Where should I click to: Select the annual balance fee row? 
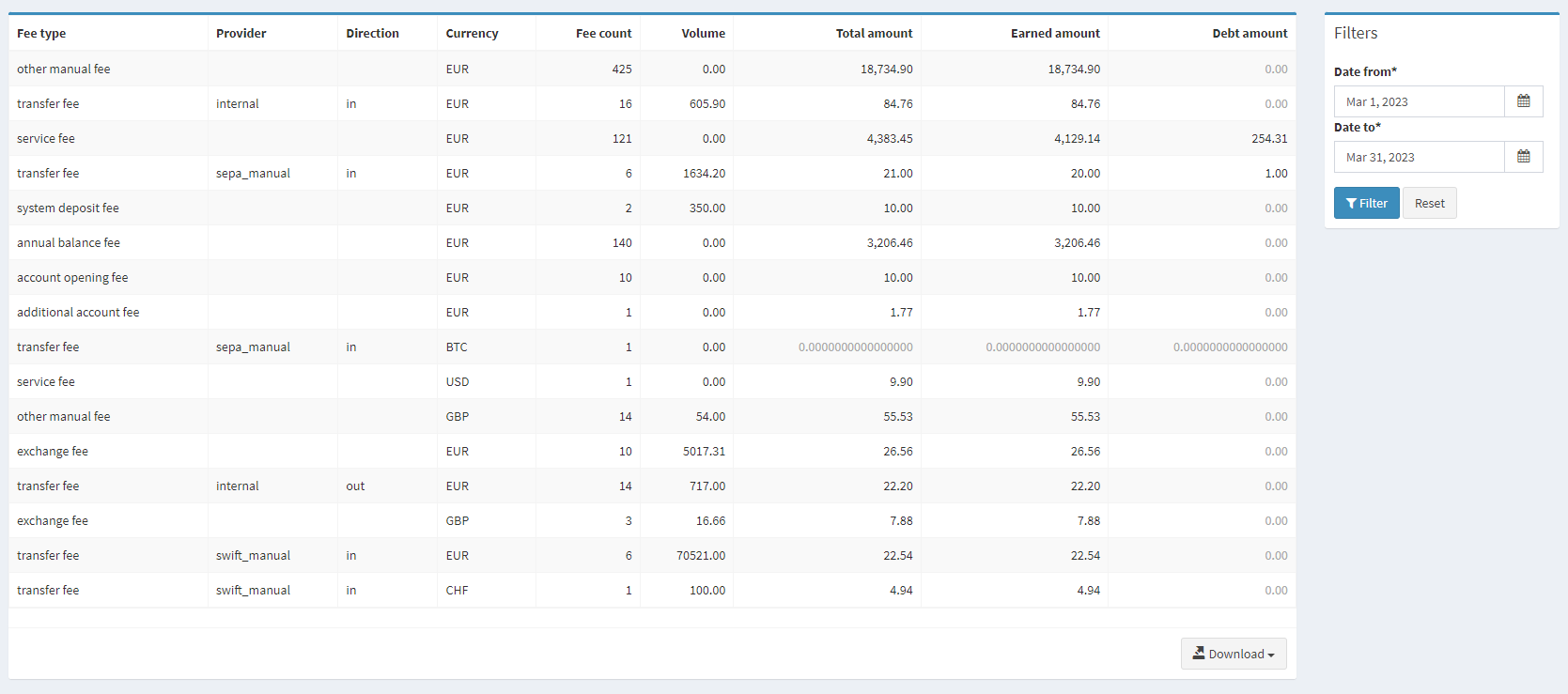[x=69, y=242]
